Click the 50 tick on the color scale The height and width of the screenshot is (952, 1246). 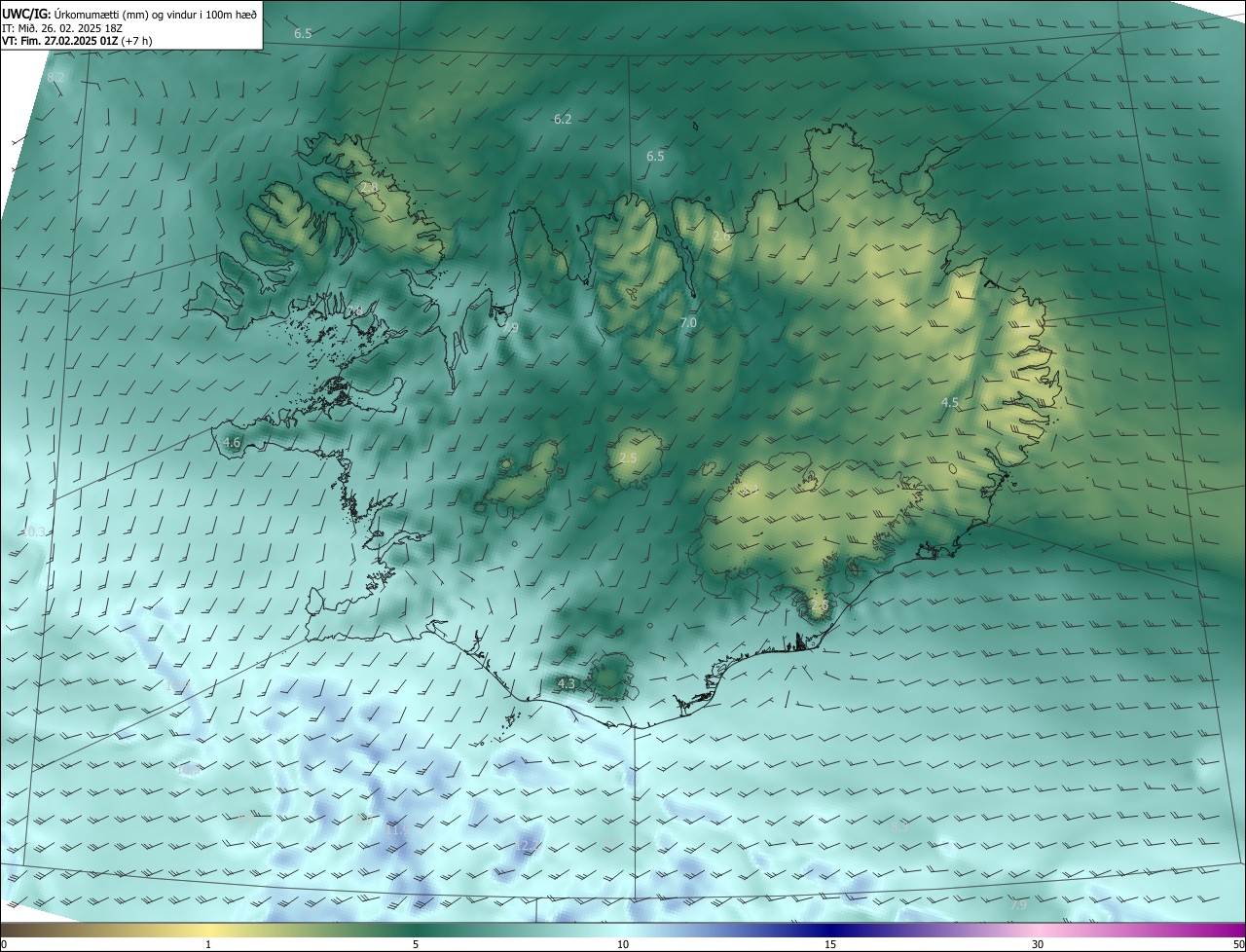pyautogui.click(x=1238, y=944)
